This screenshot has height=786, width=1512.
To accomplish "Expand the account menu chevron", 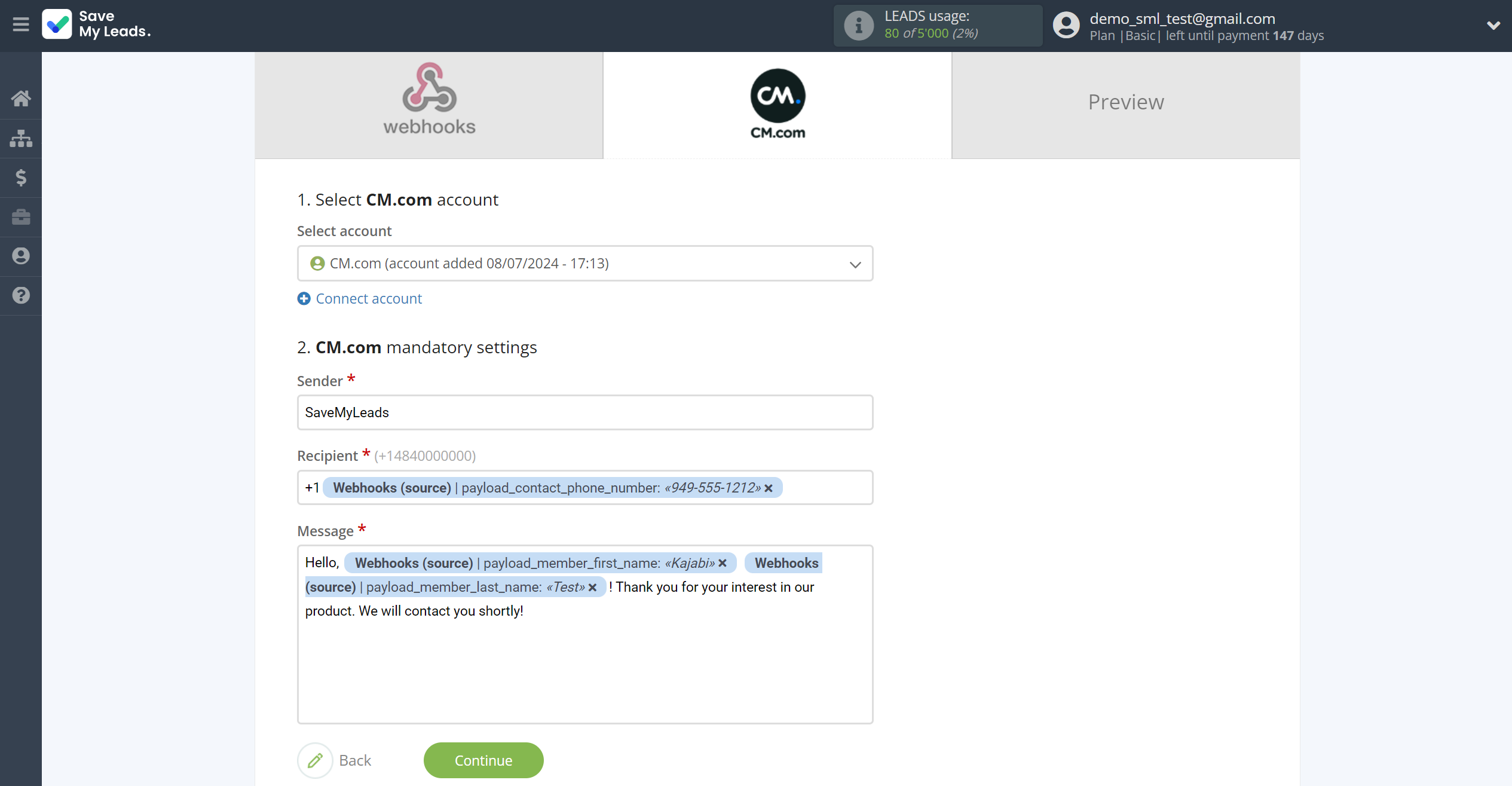I will coord(1493,25).
